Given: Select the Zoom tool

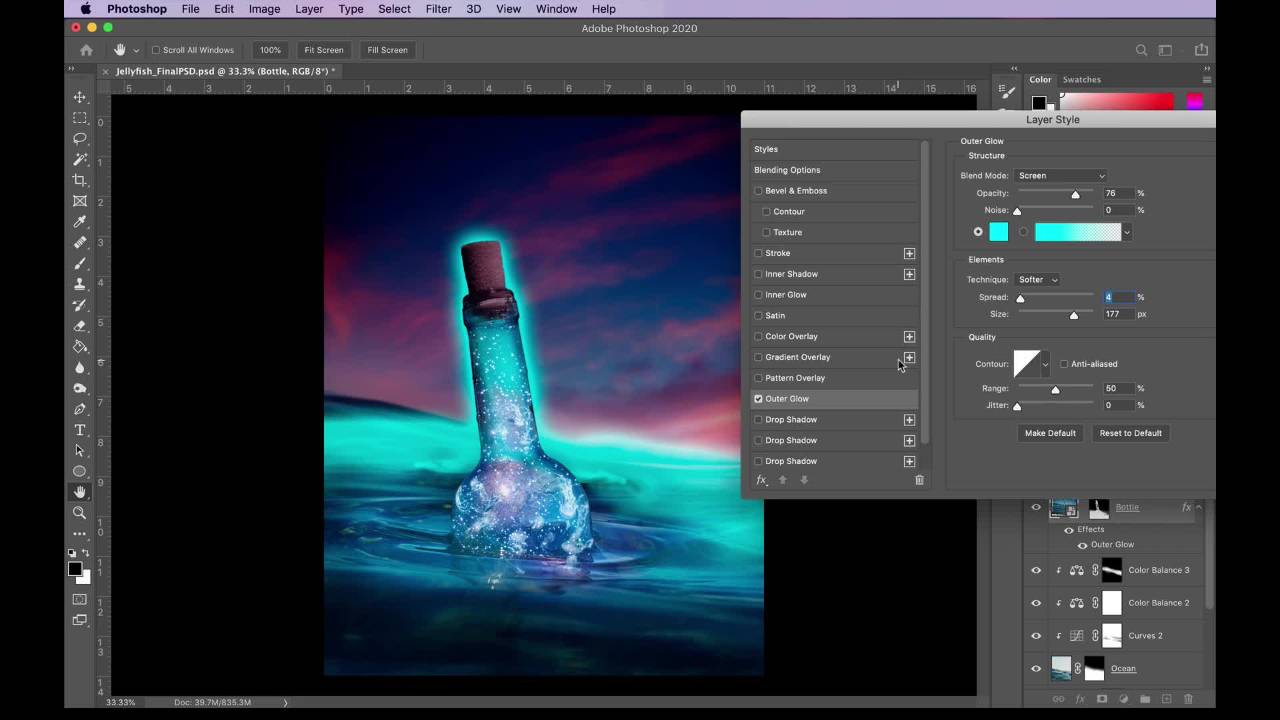Looking at the screenshot, I should tap(80, 513).
